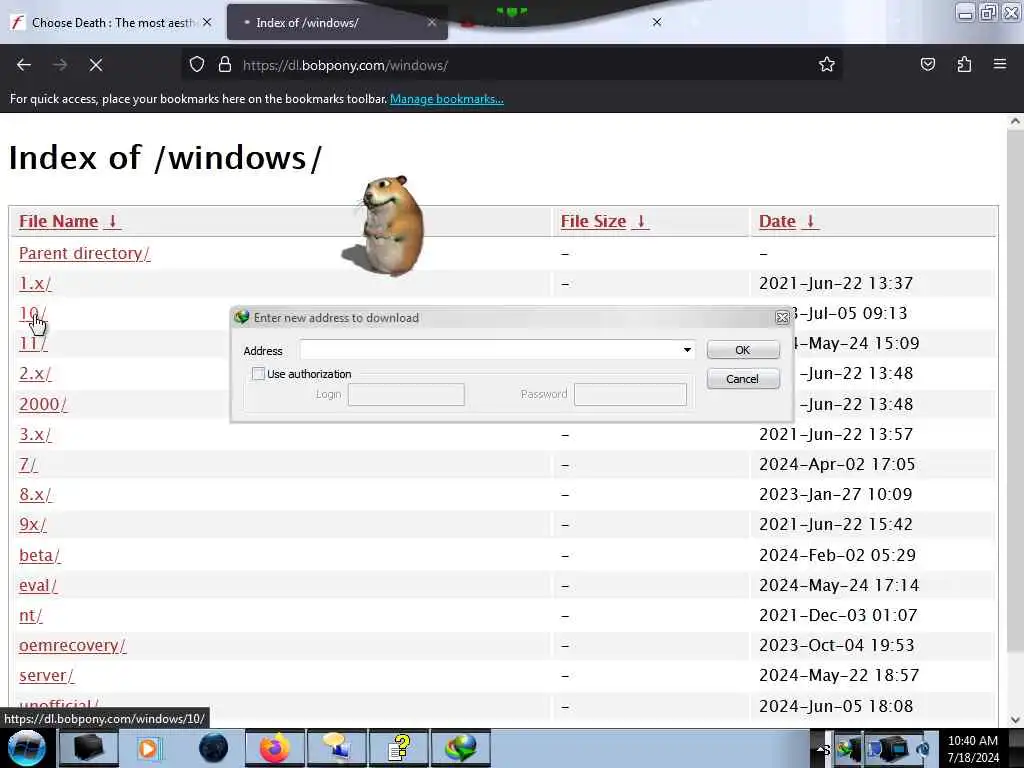The height and width of the screenshot is (768, 1024).
Task: Click the dark globe taskbar icon
Action: [213, 748]
